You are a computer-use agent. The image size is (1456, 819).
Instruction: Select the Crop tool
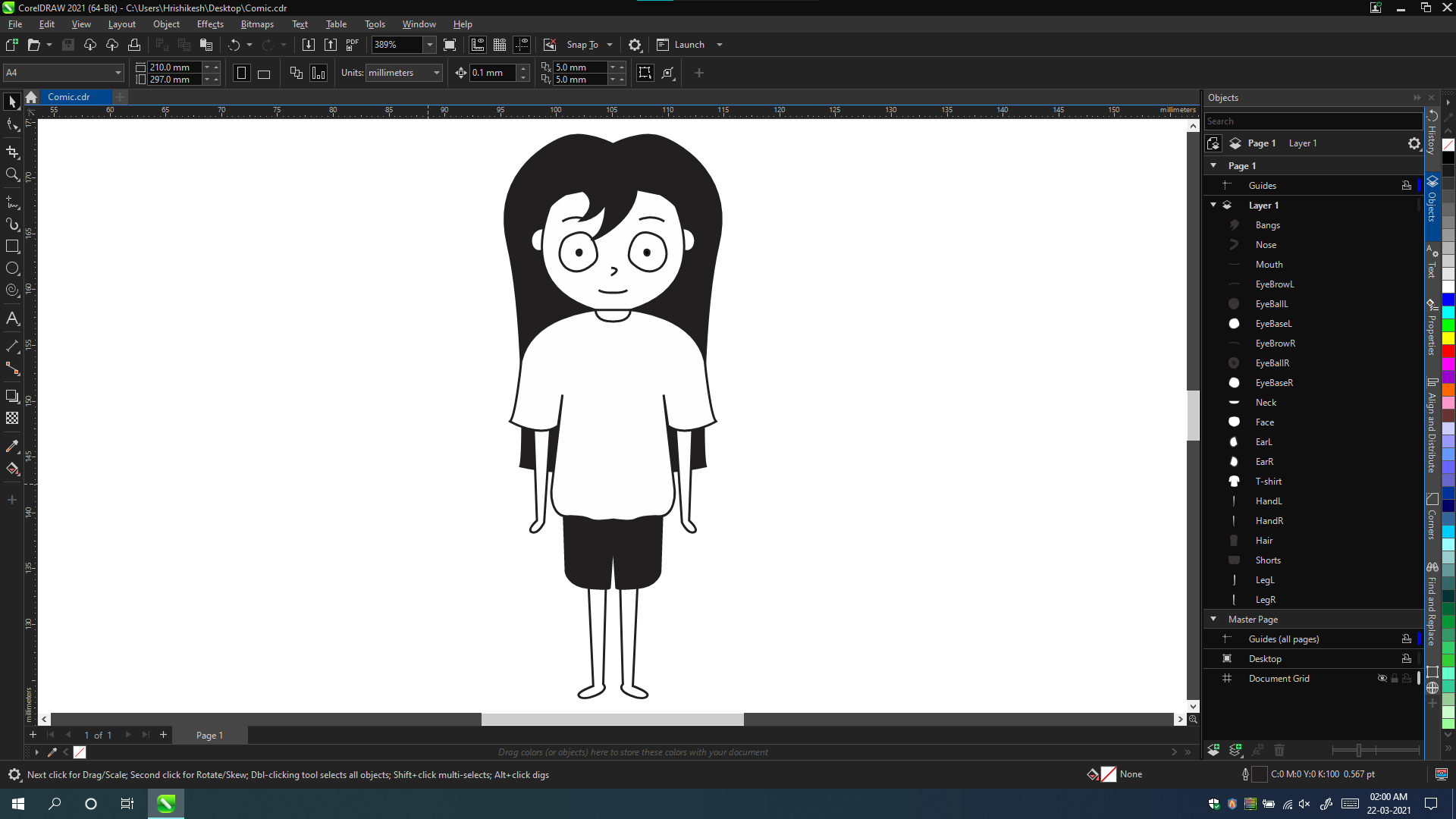tap(12, 152)
